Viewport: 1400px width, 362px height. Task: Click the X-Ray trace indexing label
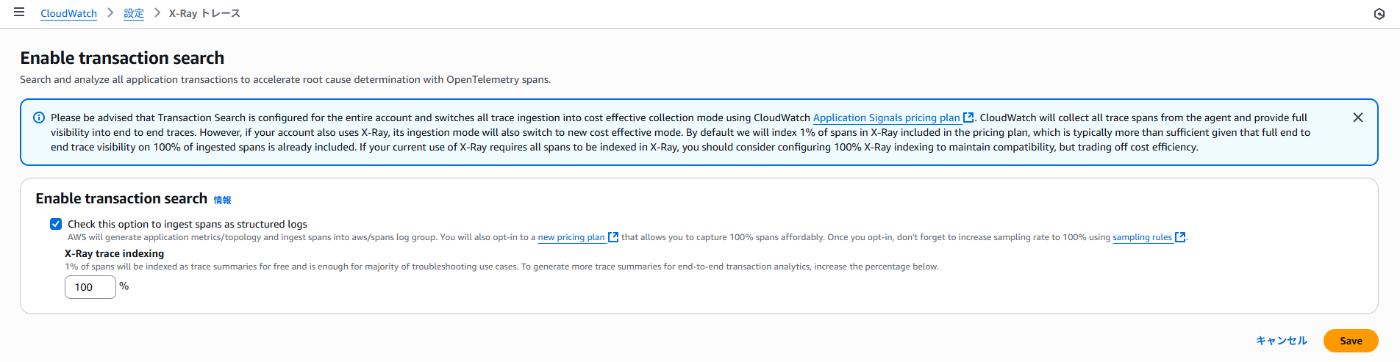tap(113, 254)
